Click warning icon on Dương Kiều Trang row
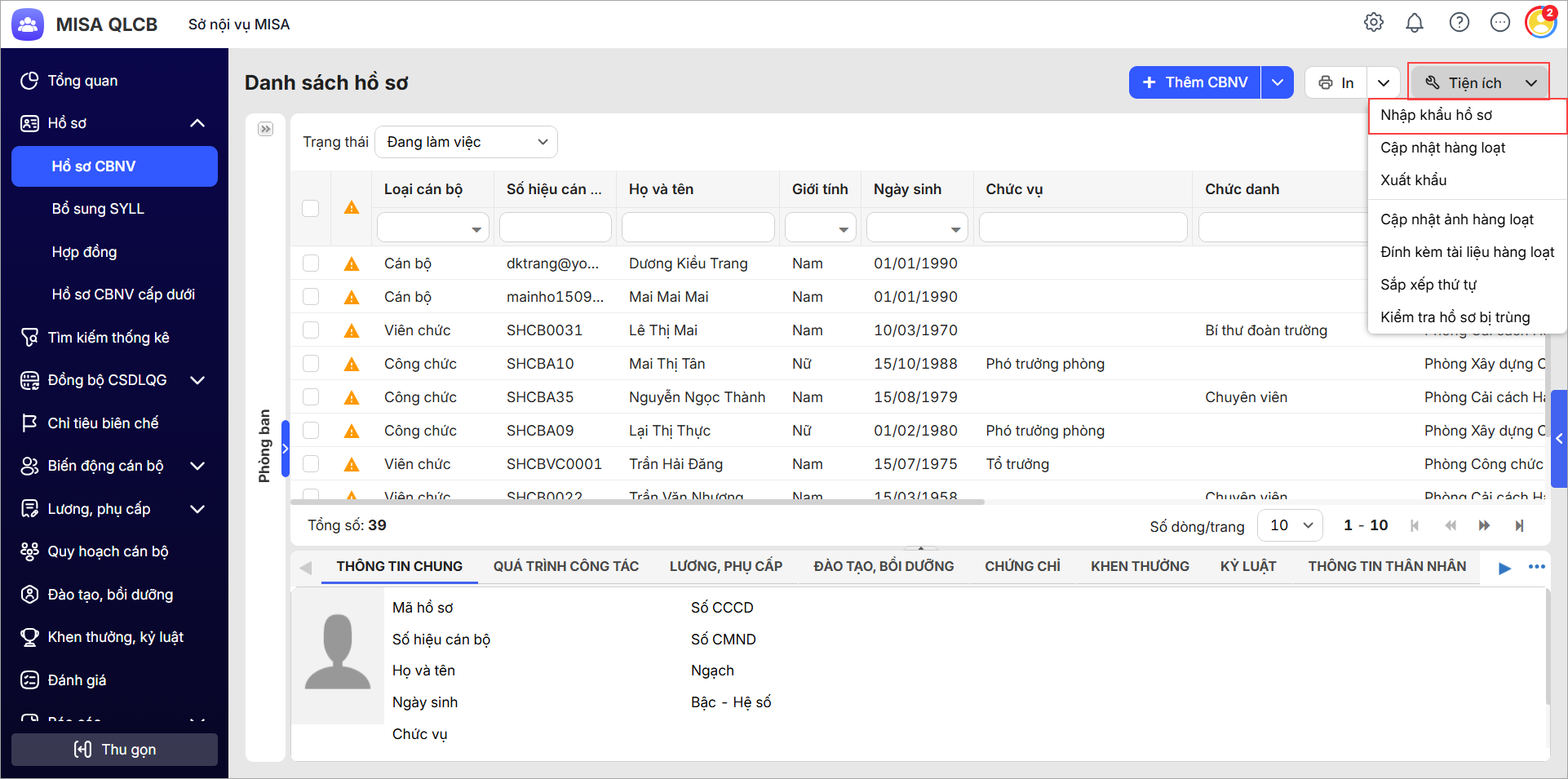1568x779 pixels. coord(352,263)
